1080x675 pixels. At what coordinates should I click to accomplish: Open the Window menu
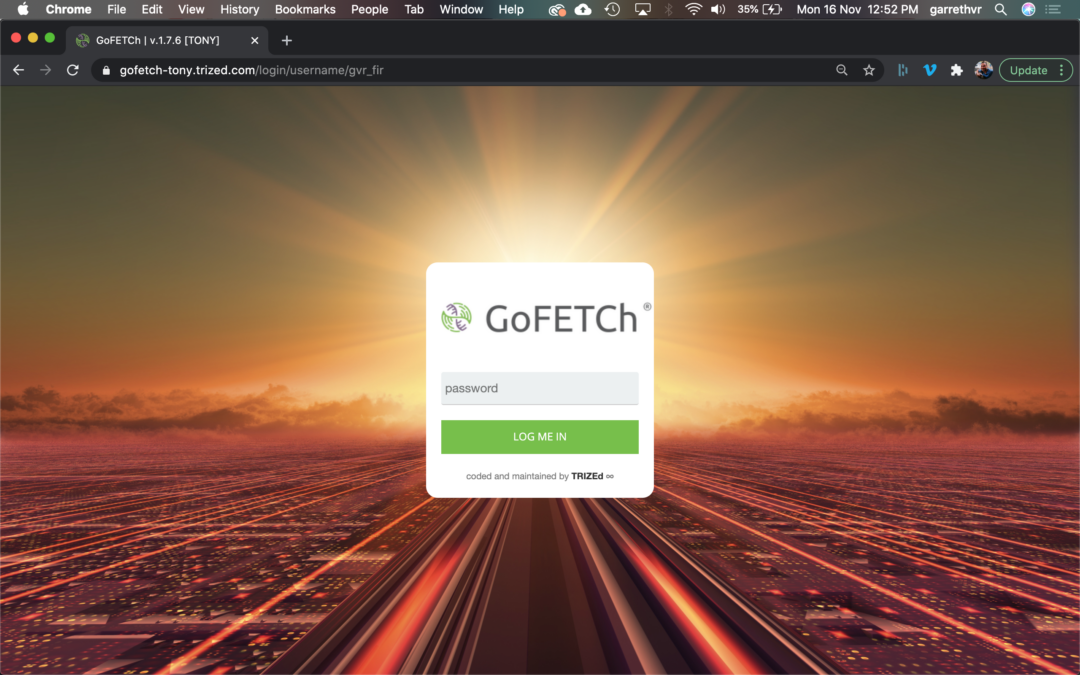(461, 10)
